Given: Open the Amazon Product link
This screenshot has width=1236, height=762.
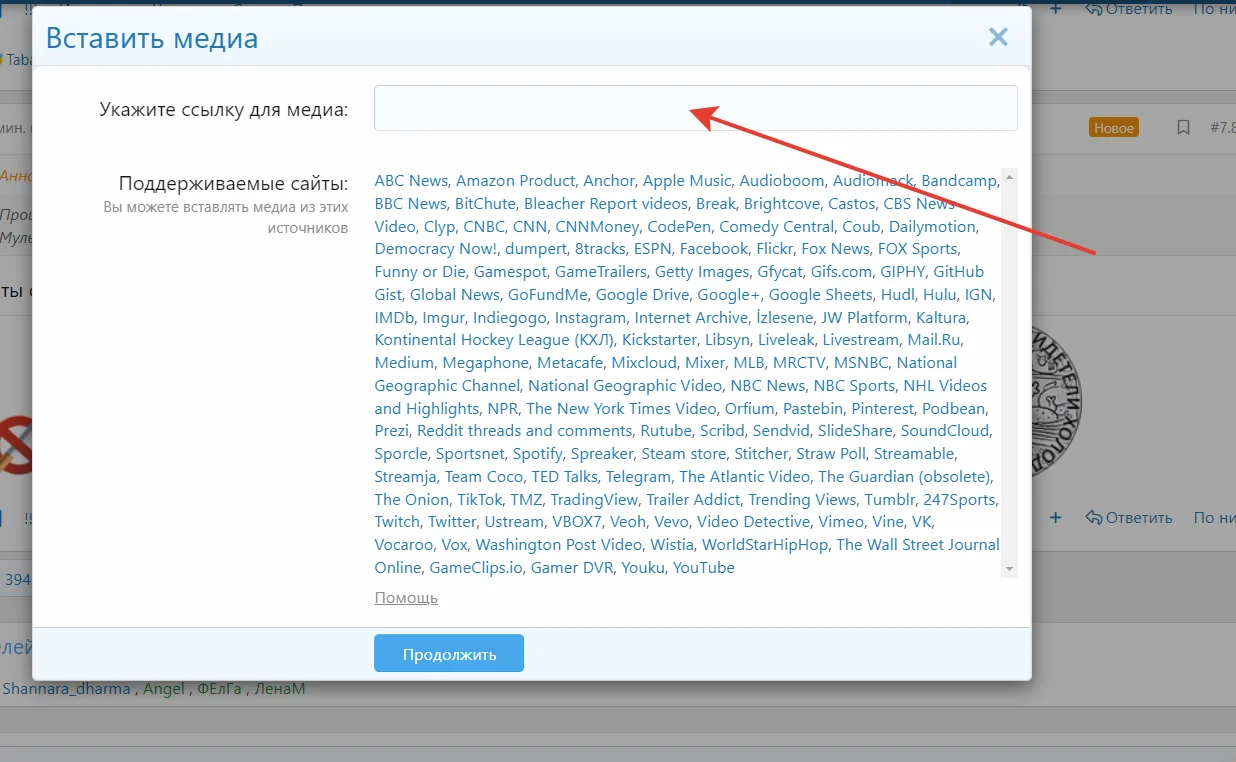Looking at the screenshot, I should 515,181.
